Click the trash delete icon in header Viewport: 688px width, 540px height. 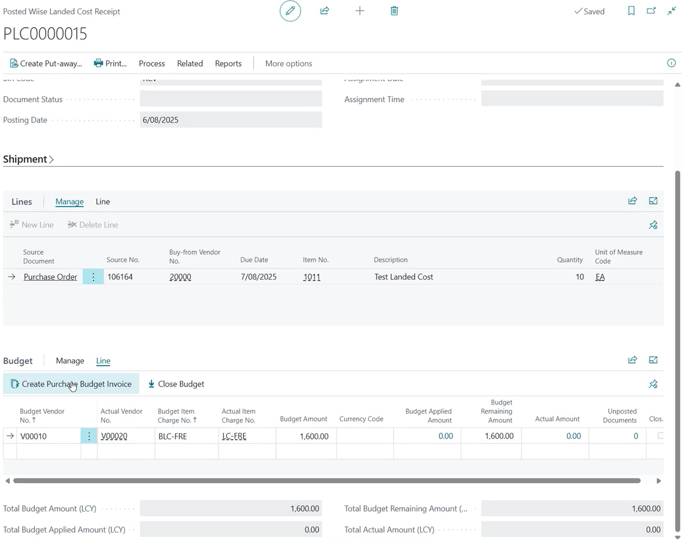(x=394, y=11)
